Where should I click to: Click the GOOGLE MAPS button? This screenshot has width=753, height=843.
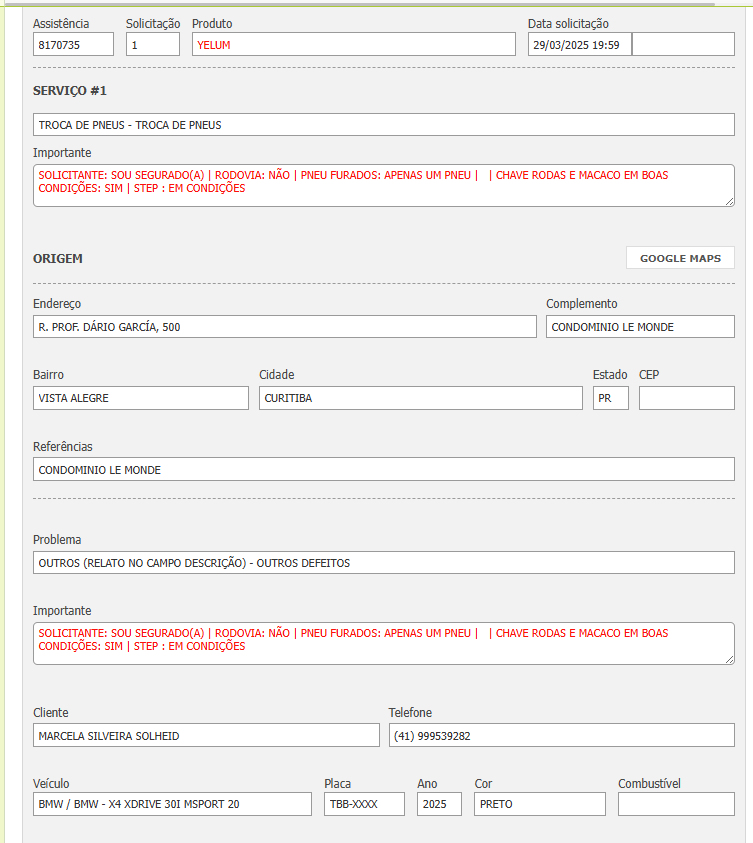pos(680,258)
